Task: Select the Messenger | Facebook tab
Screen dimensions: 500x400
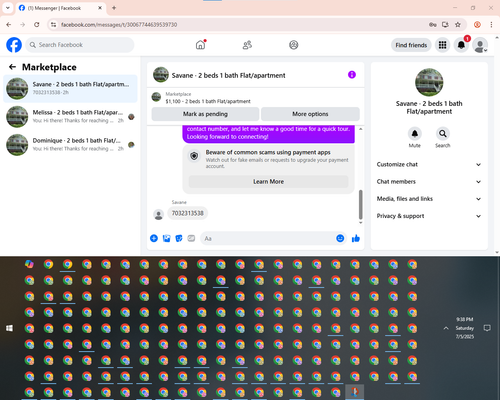Action: tap(61, 8)
